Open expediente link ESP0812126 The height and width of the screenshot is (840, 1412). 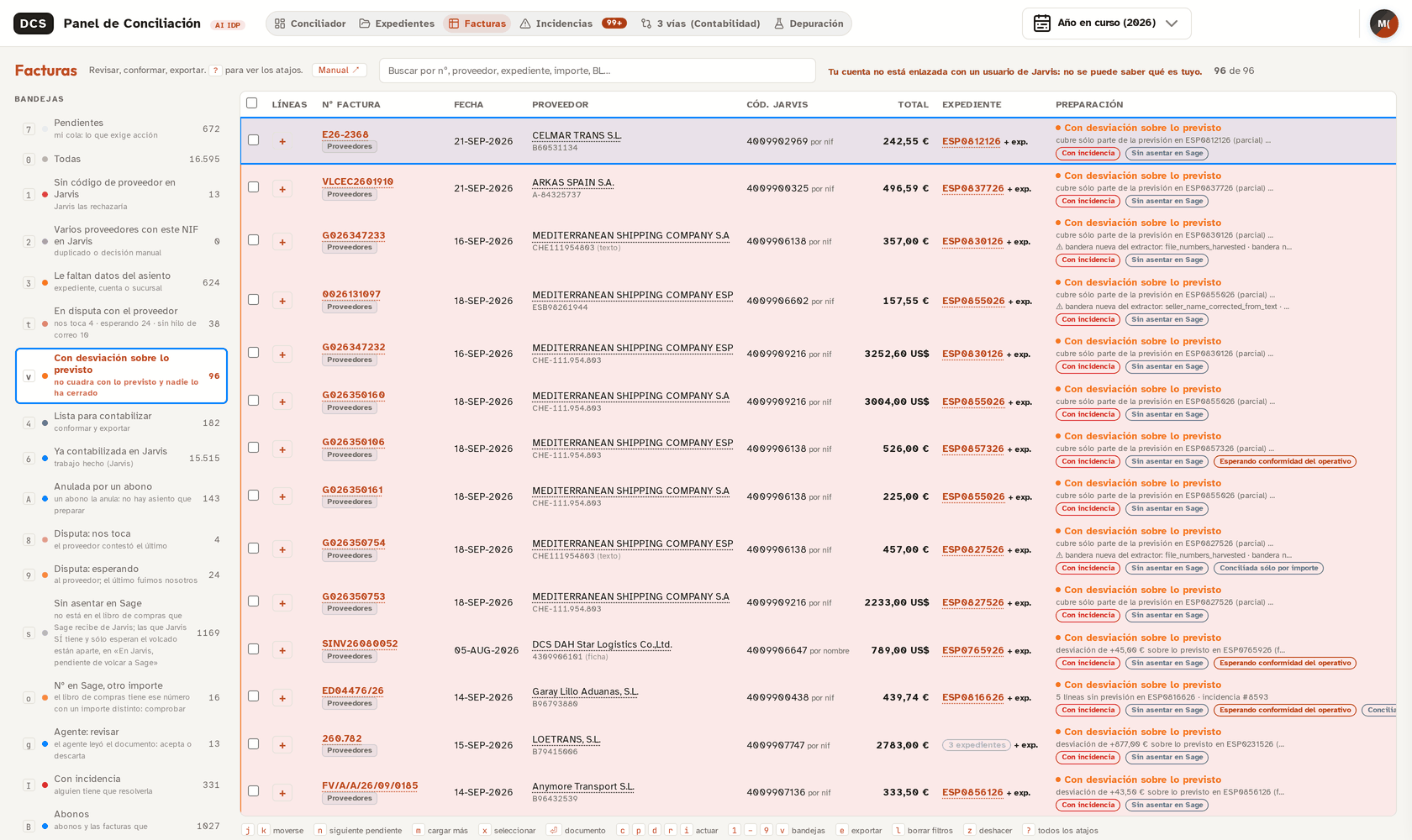click(x=971, y=141)
